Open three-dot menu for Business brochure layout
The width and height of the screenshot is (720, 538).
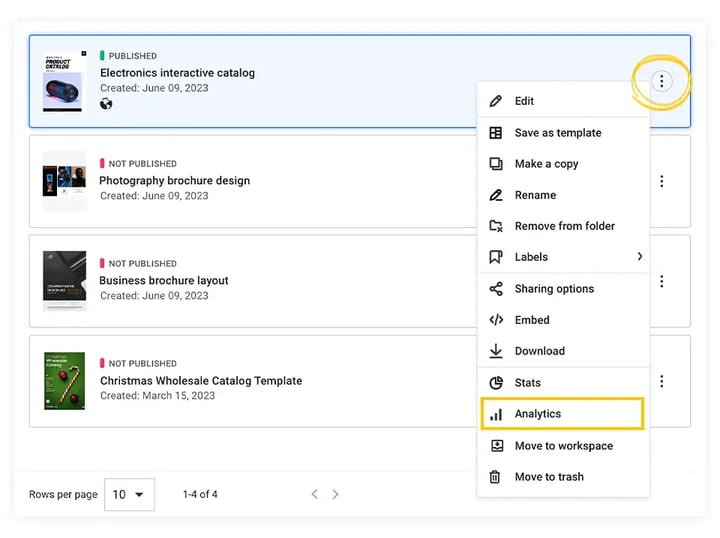(x=662, y=281)
